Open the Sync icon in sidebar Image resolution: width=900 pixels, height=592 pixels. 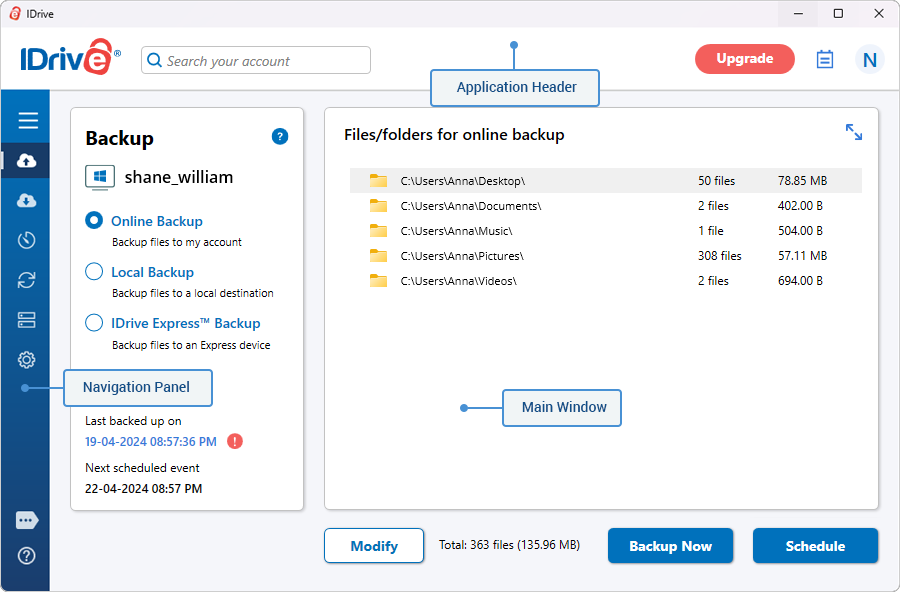[27, 280]
